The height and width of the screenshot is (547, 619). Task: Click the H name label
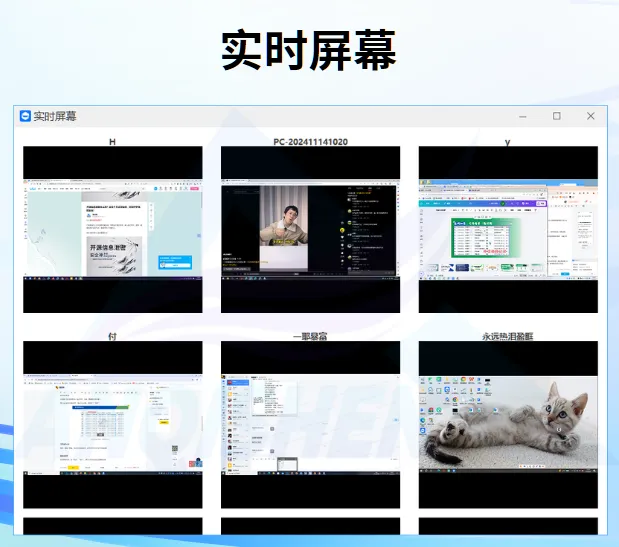[113, 142]
